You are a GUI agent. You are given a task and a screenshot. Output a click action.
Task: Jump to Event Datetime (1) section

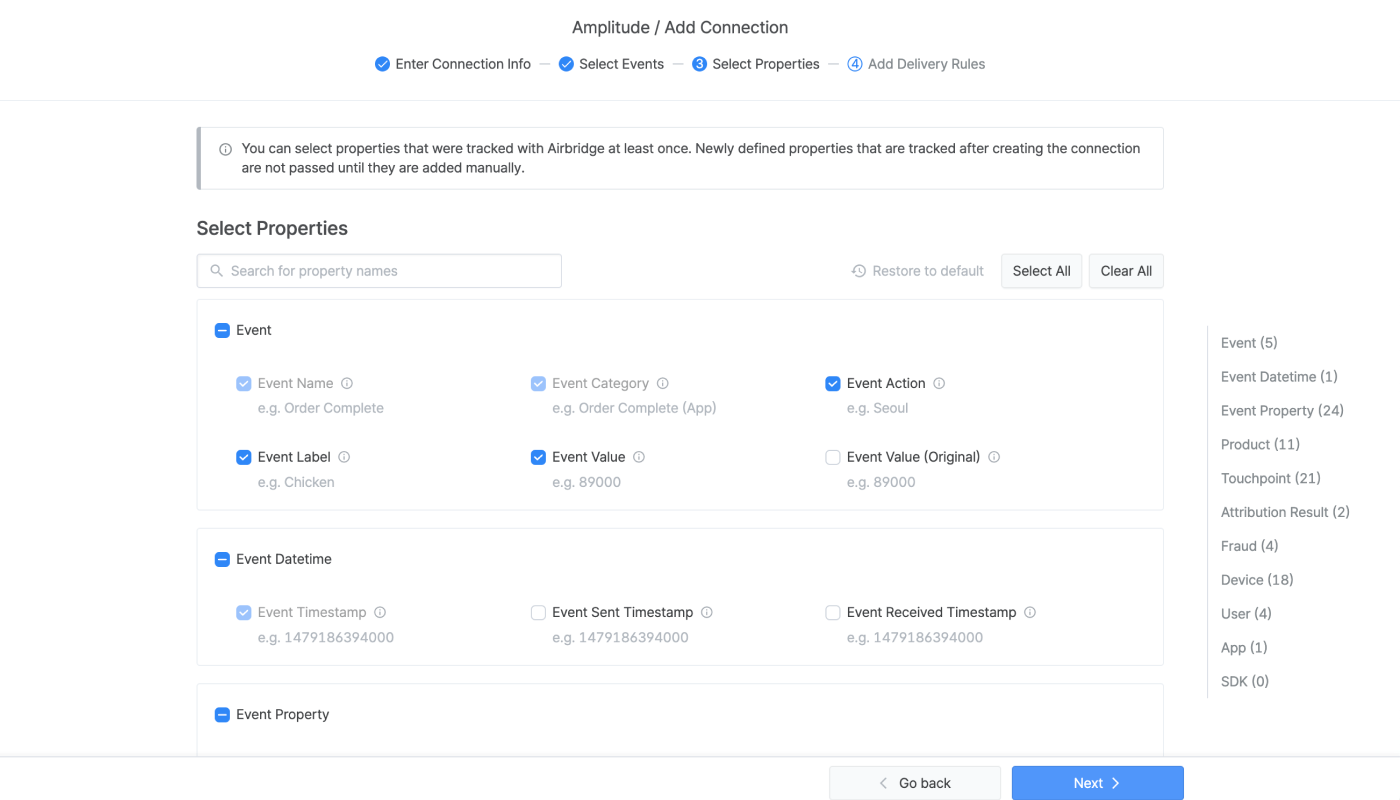pos(1279,377)
